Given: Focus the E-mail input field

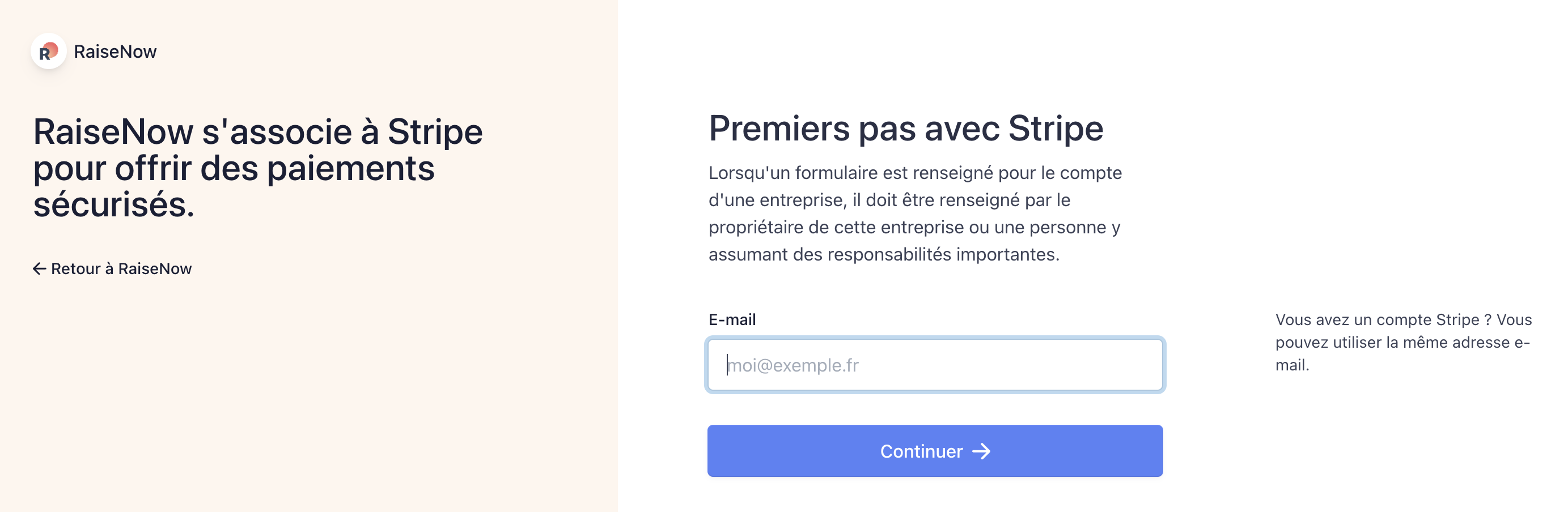Looking at the screenshot, I should pos(935,365).
